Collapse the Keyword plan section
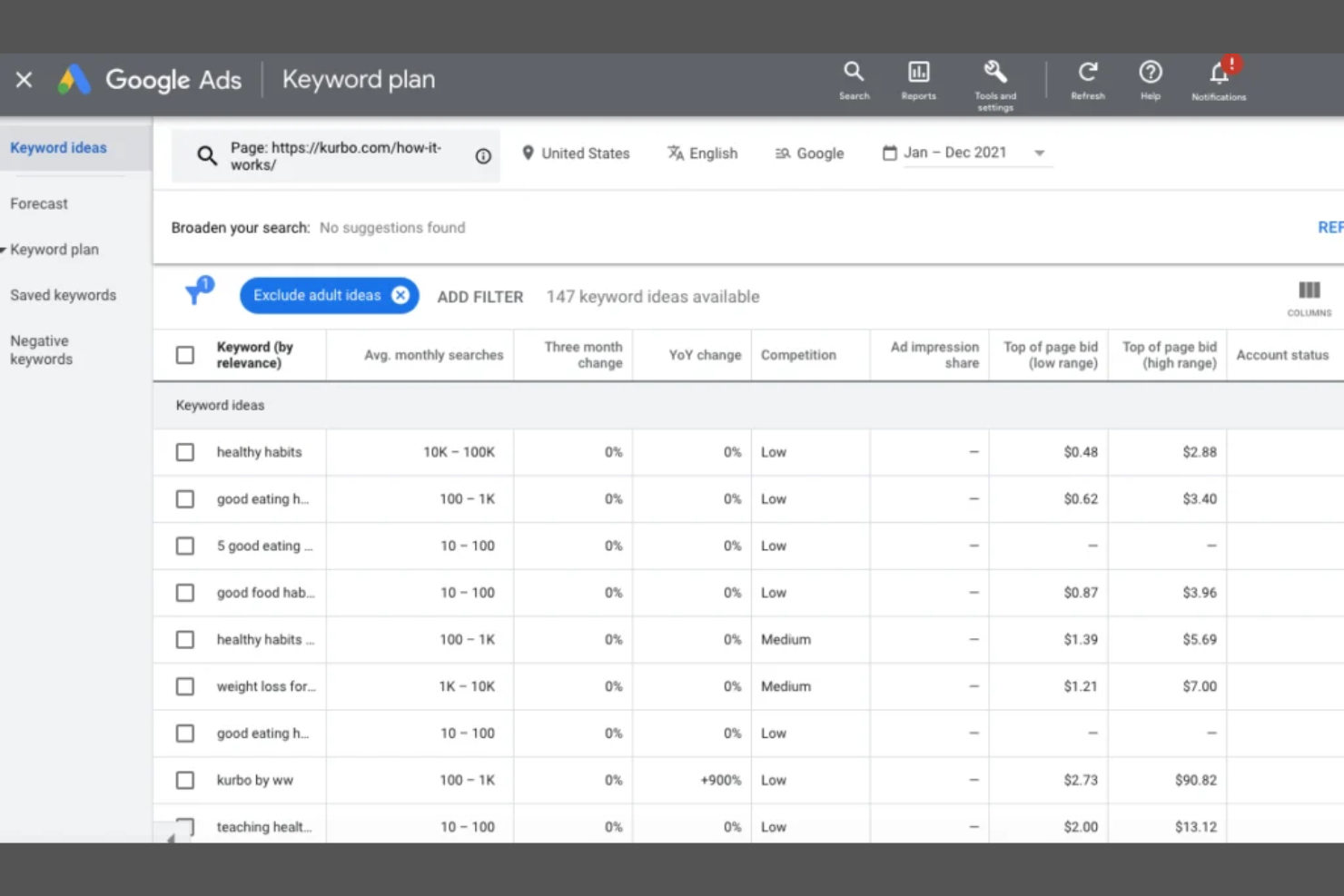Screen dimensions: 1344x896 point(5,249)
